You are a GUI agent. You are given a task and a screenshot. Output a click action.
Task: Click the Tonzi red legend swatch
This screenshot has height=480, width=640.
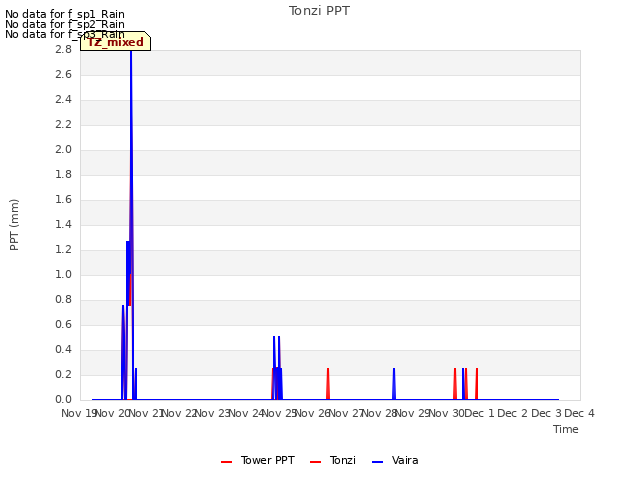tap(316, 462)
